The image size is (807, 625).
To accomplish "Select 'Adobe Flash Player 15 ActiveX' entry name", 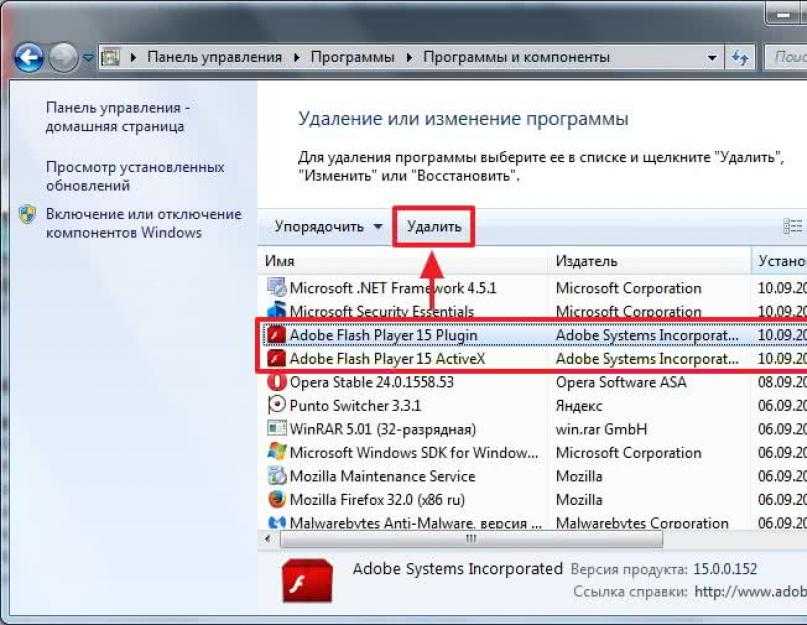I will [x=387, y=358].
